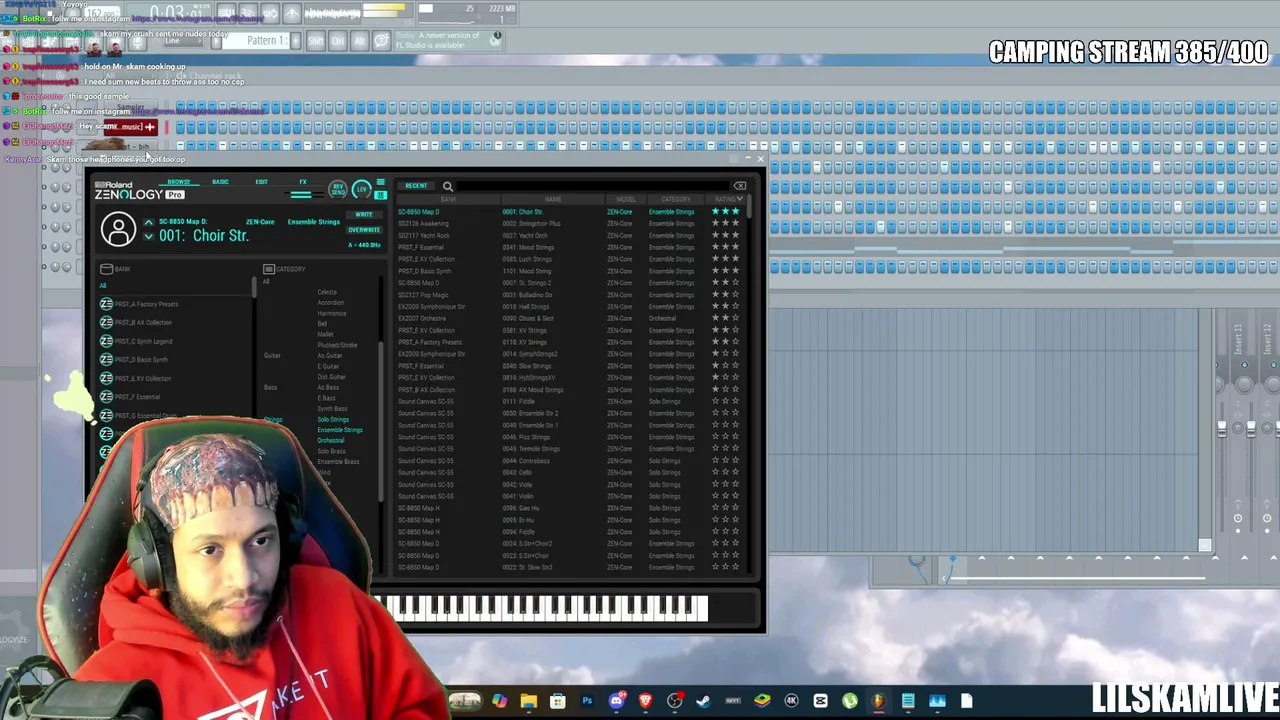Select the PRST_B AX Collection bank icon
This screenshot has height=720, width=1280.
[x=106, y=322]
